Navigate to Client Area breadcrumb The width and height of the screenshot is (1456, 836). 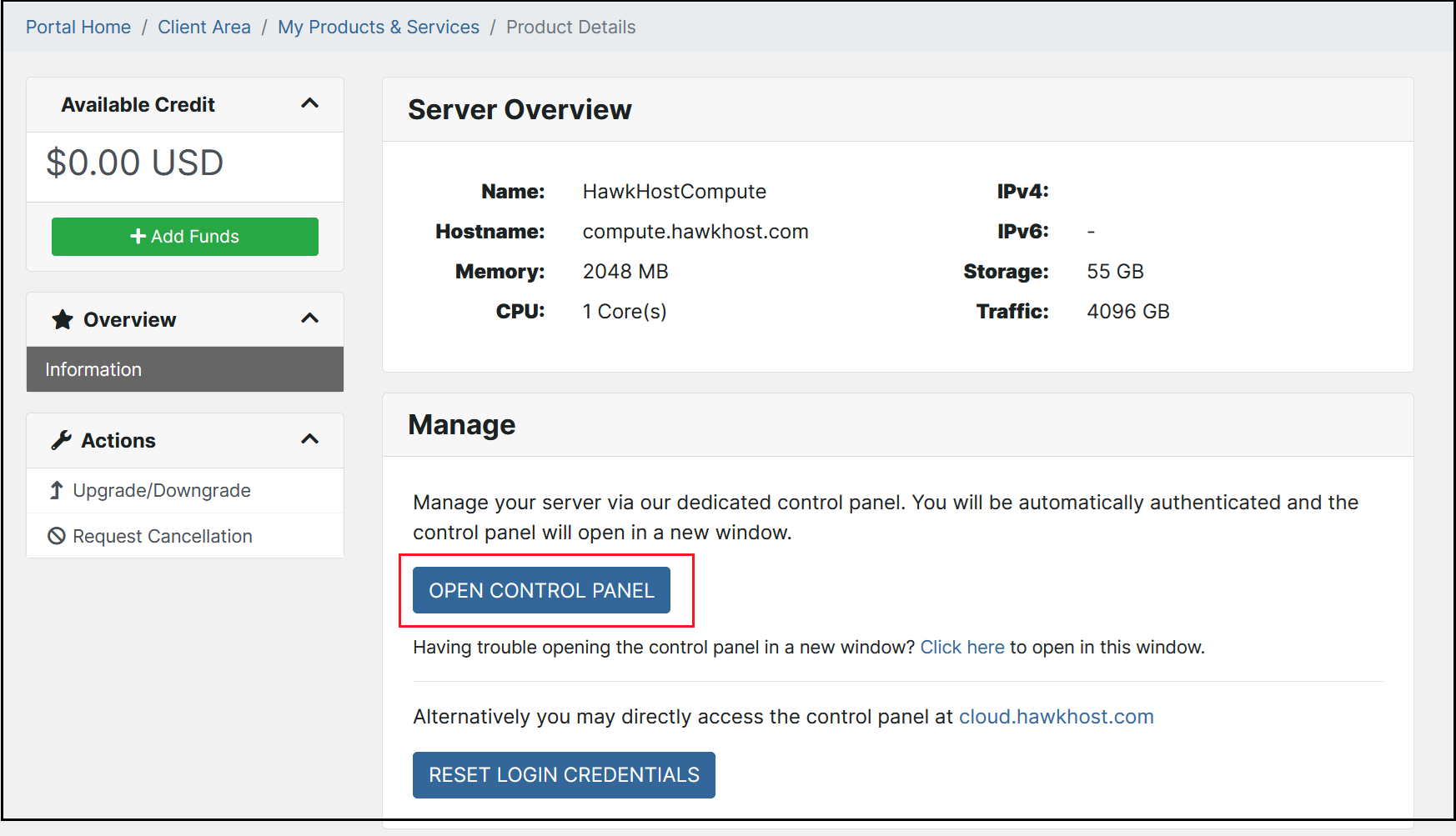click(x=204, y=27)
